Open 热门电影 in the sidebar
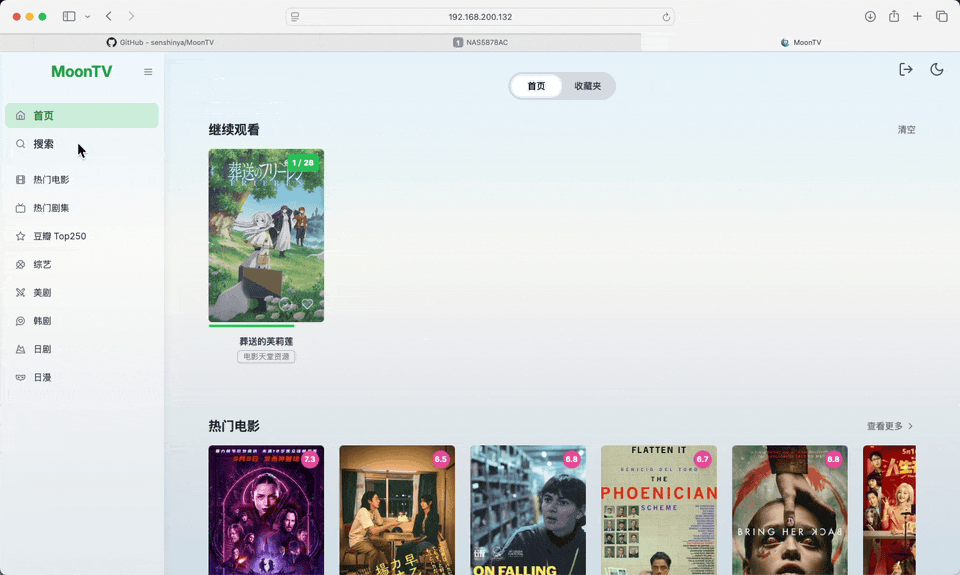This screenshot has width=960, height=575. (51, 180)
